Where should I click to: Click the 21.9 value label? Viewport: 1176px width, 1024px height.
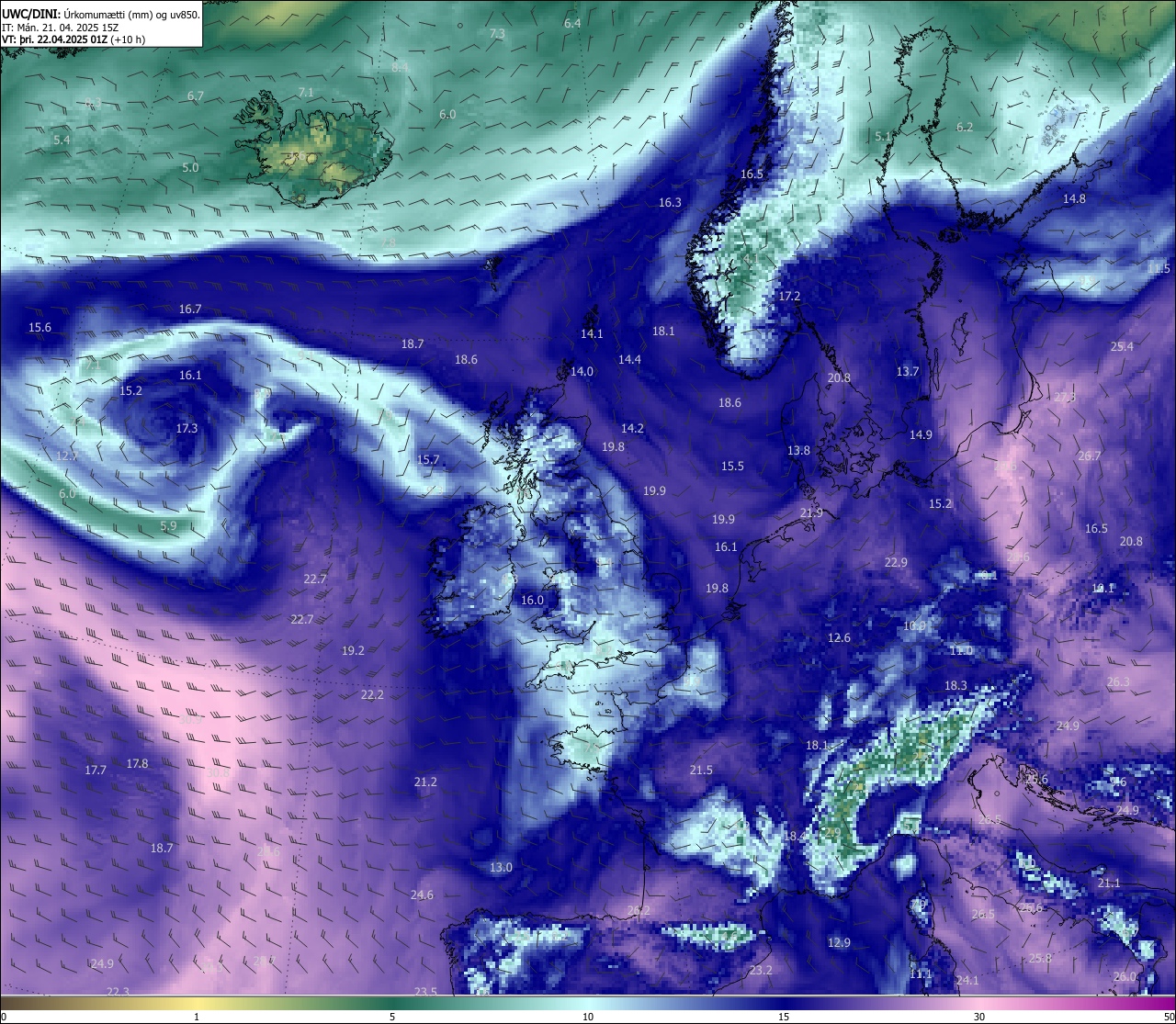click(x=811, y=512)
